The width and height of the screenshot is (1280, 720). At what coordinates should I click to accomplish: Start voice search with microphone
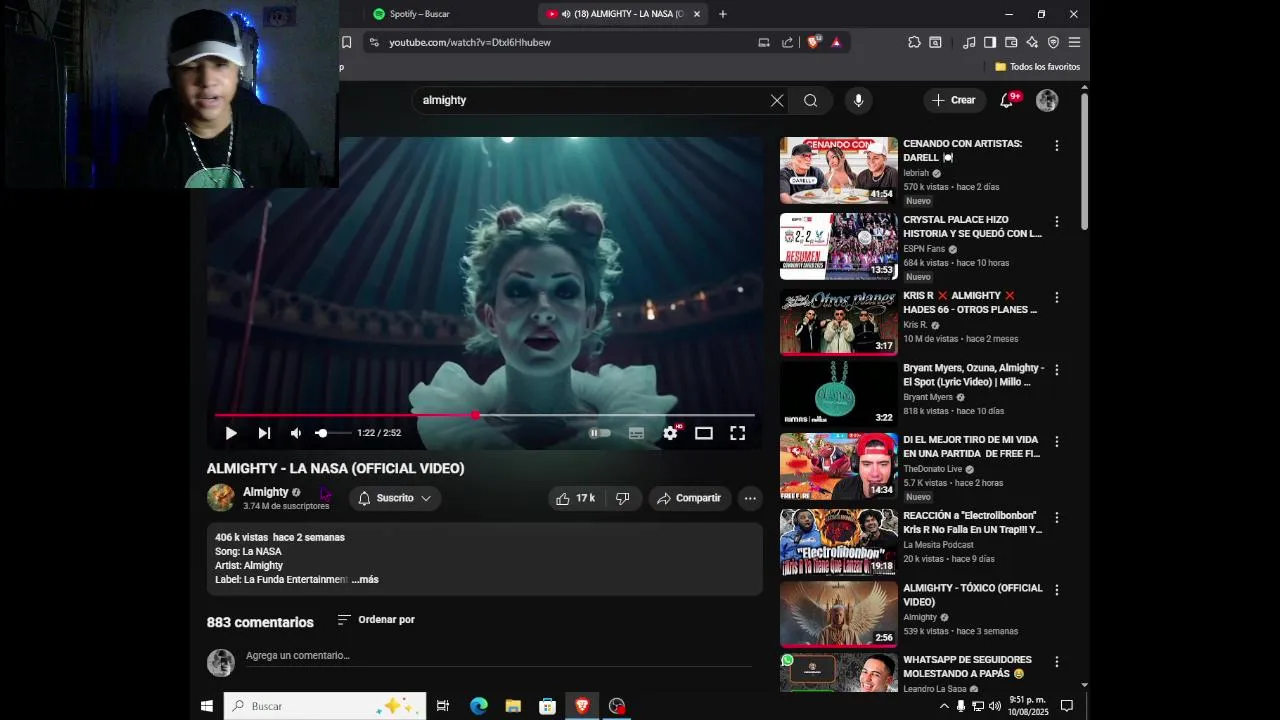(858, 100)
